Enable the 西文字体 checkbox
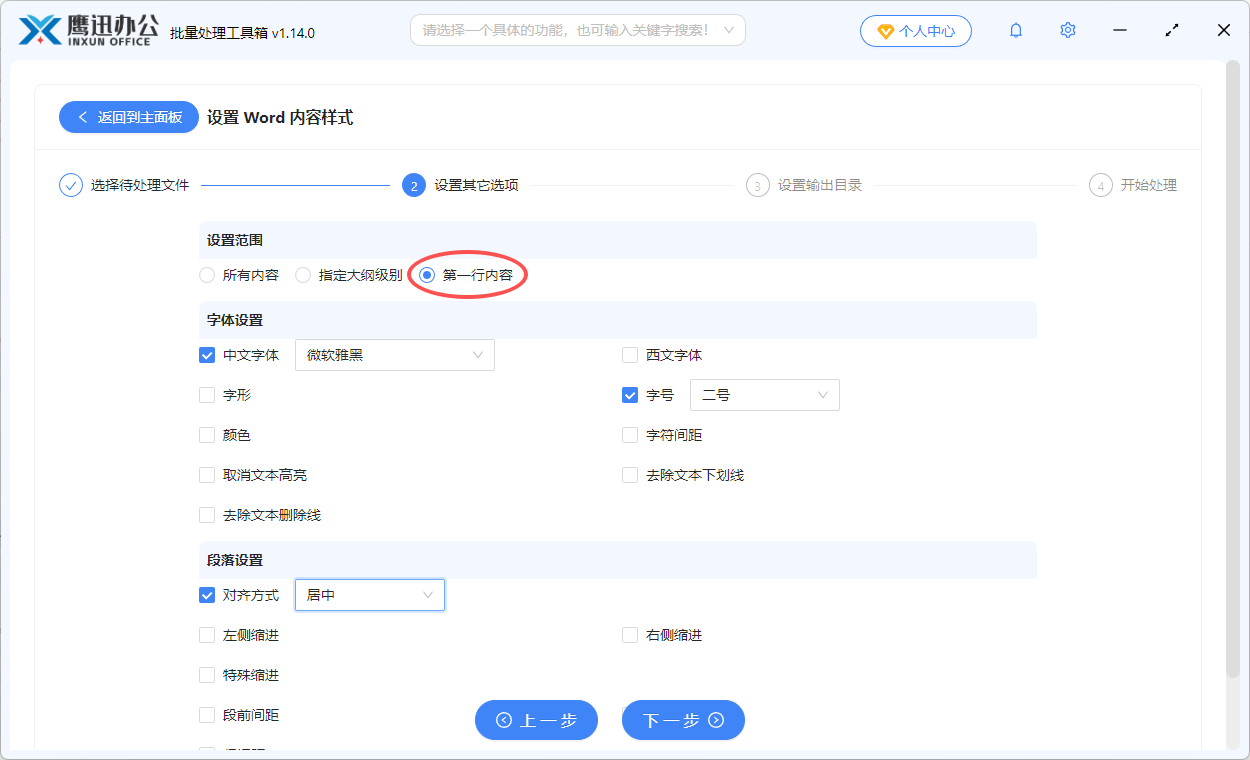The width and height of the screenshot is (1250, 760). pos(630,355)
